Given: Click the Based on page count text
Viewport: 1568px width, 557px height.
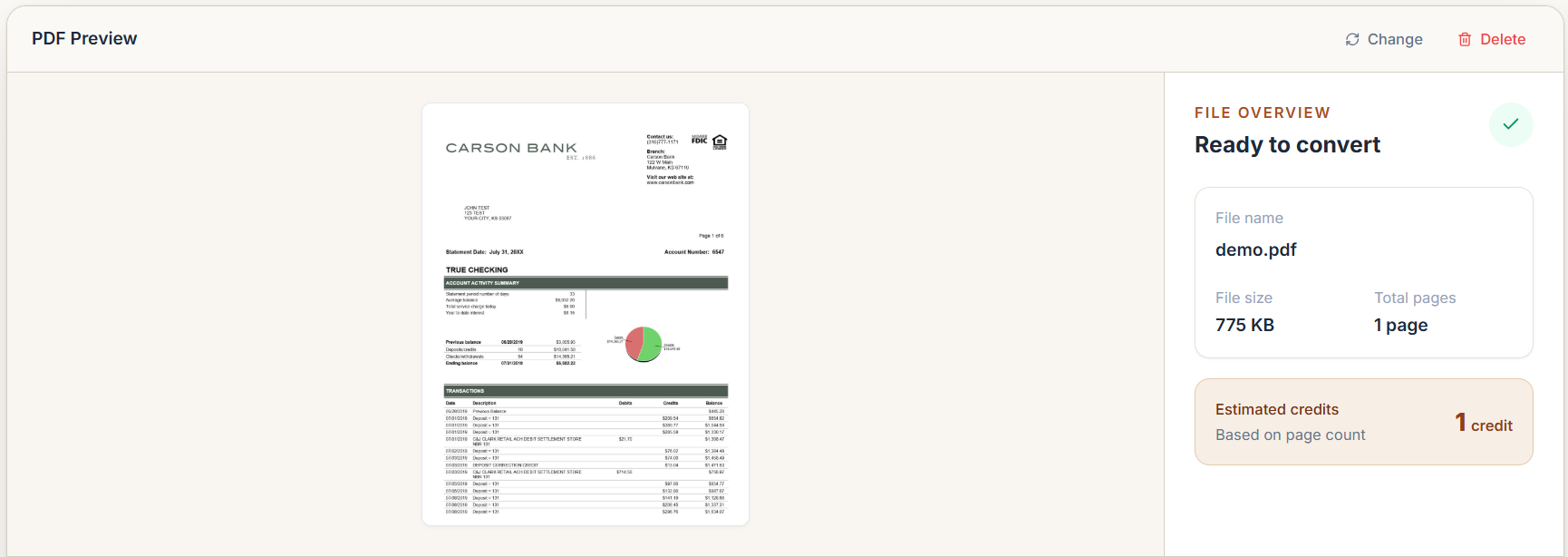Looking at the screenshot, I should click(1290, 435).
